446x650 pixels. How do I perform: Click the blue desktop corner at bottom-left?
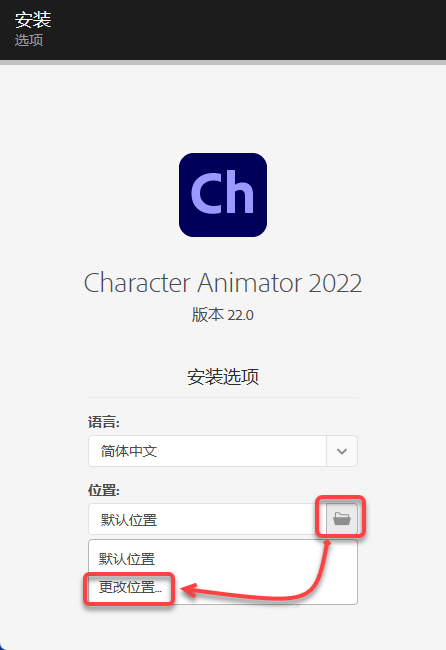tap(2, 648)
